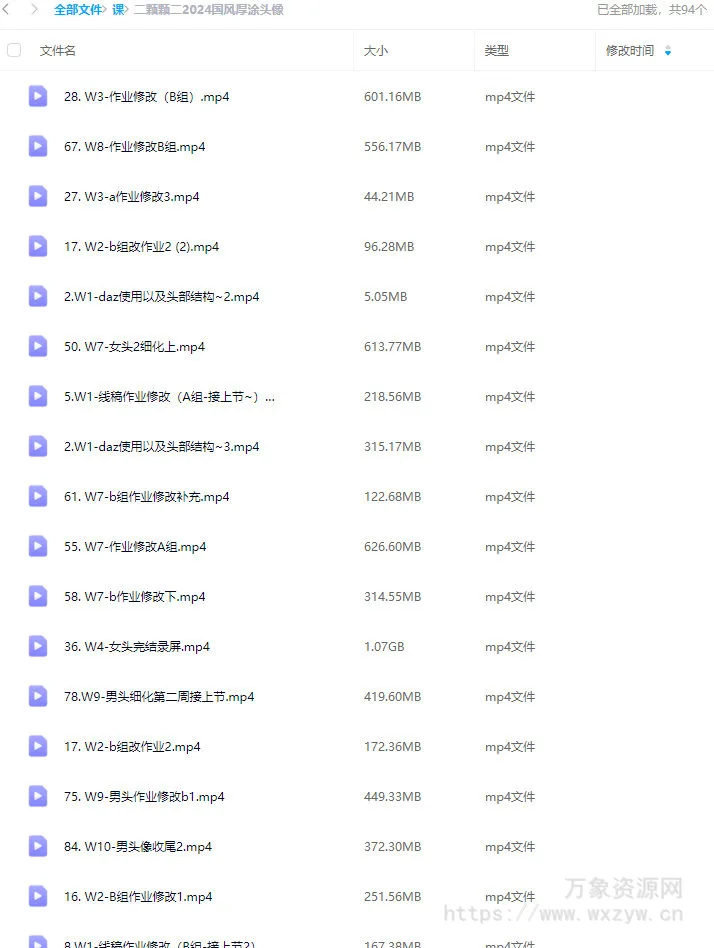The height and width of the screenshot is (948, 714).
Task: Open 全部文件 in the breadcrumb
Action: tap(78, 10)
